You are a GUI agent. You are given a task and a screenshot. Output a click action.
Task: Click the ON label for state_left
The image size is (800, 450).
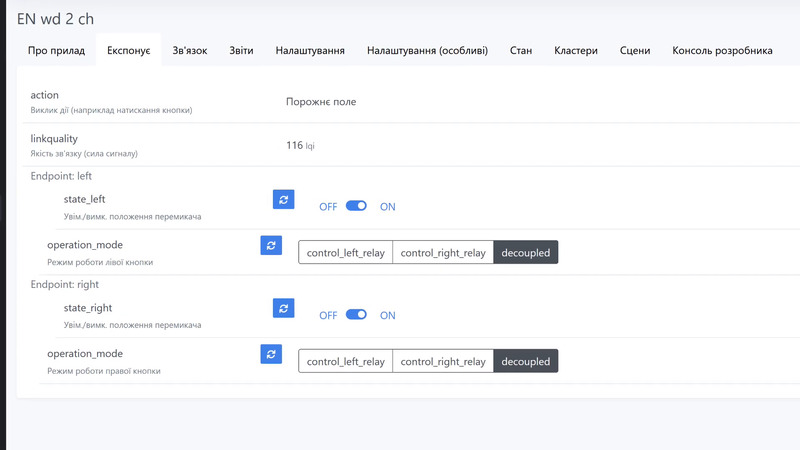[x=388, y=207]
